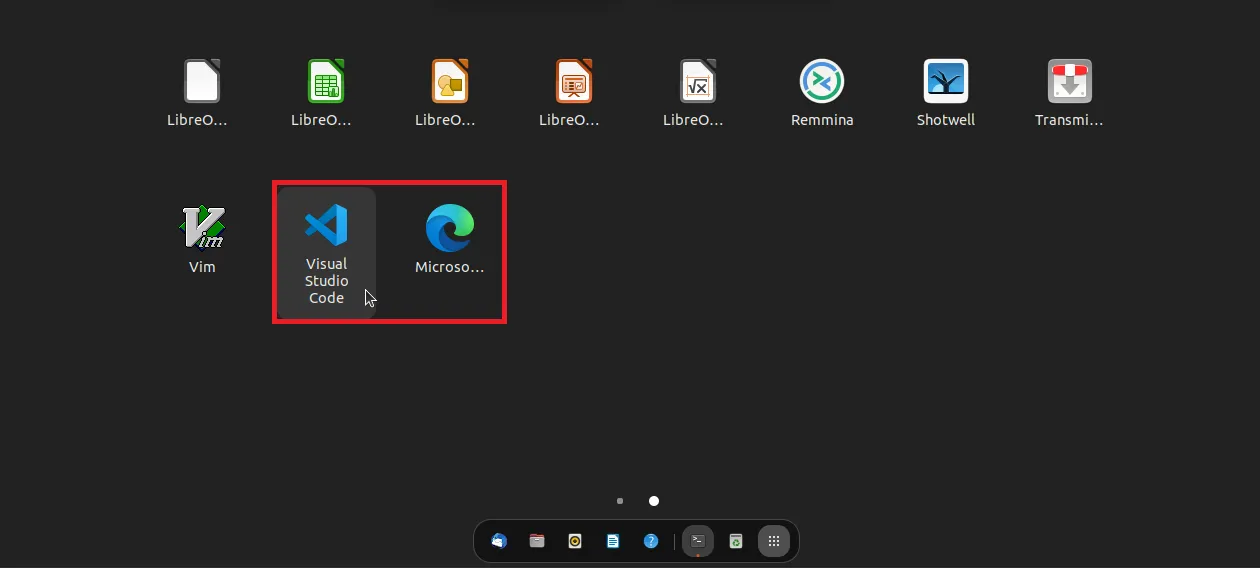Launch LibreOffice Math formula icon
The image size is (1260, 568).
tap(698, 81)
